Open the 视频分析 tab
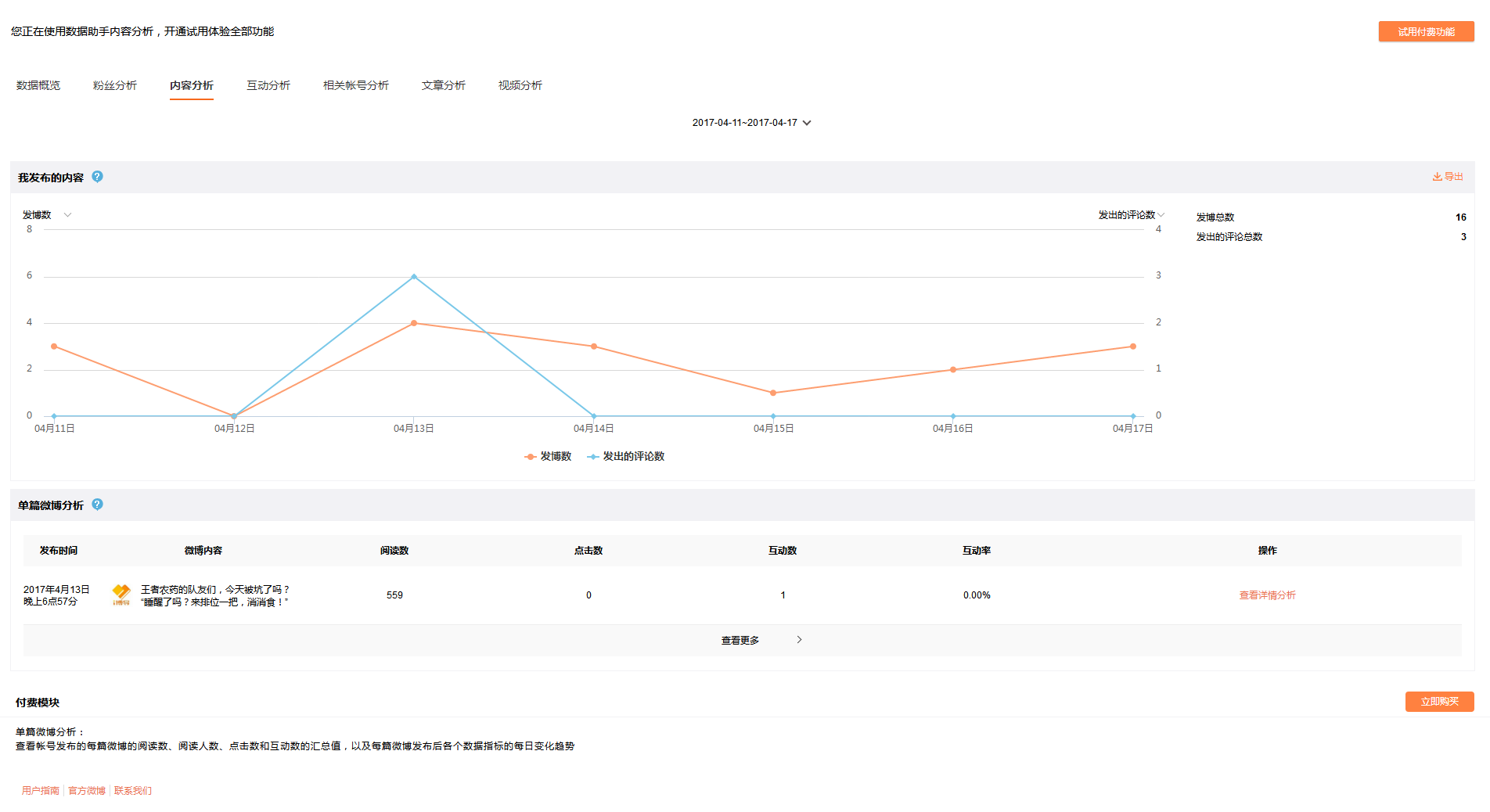 tap(520, 85)
